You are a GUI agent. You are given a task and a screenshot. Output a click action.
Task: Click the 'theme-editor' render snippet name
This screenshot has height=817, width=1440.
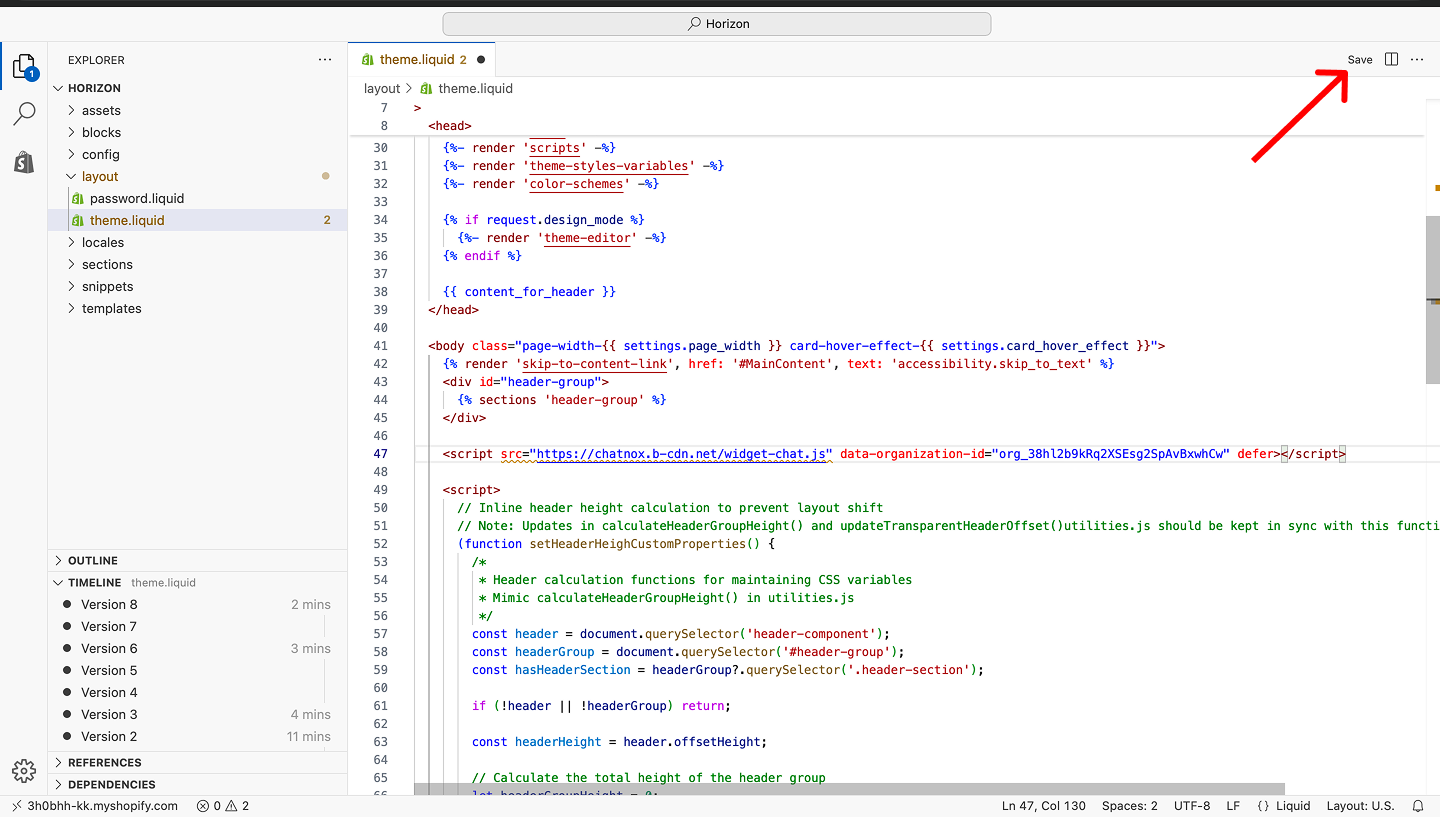click(x=587, y=238)
